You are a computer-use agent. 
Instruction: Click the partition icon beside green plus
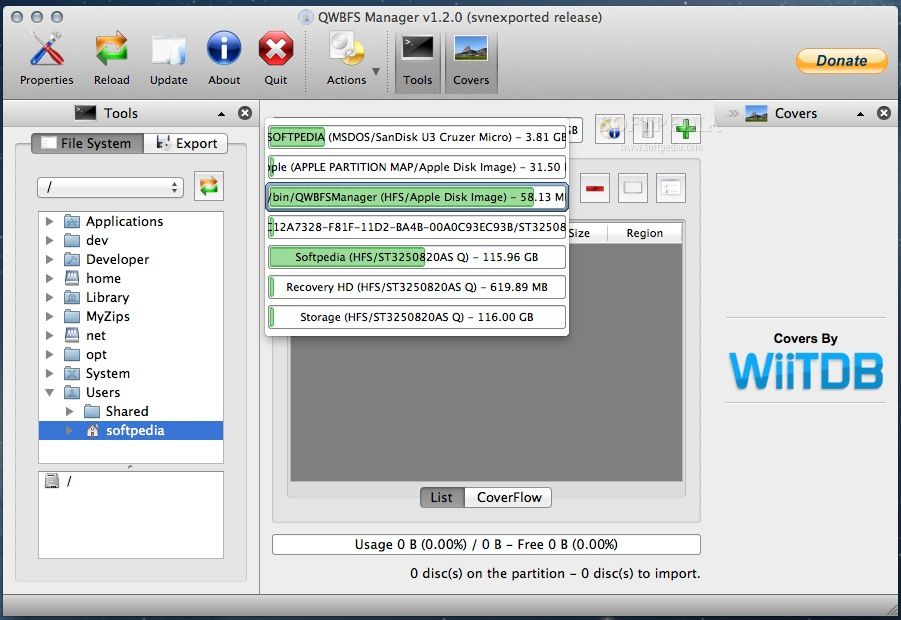648,128
